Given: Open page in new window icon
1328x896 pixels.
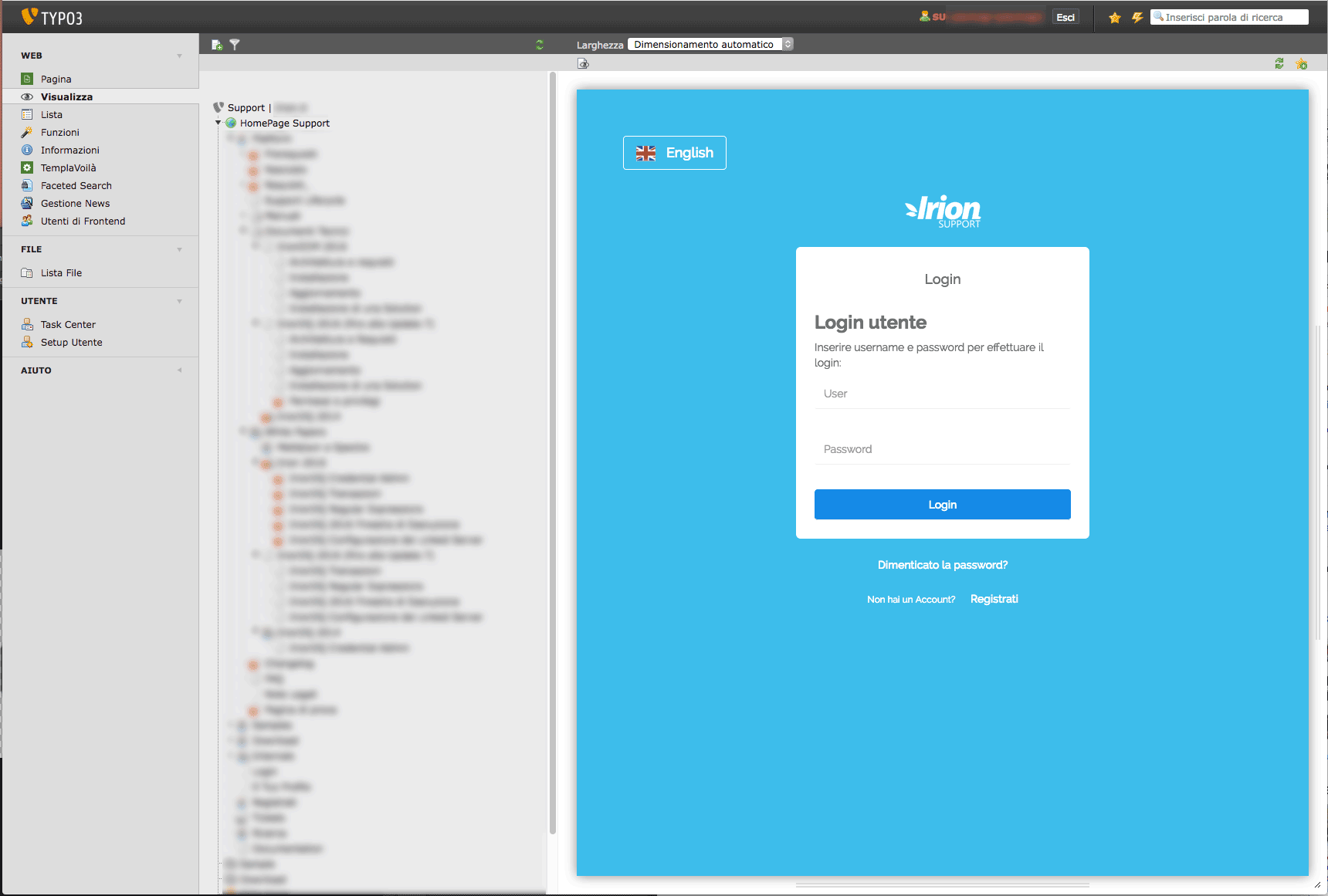Looking at the screenshot, I should tap(583, 63).
